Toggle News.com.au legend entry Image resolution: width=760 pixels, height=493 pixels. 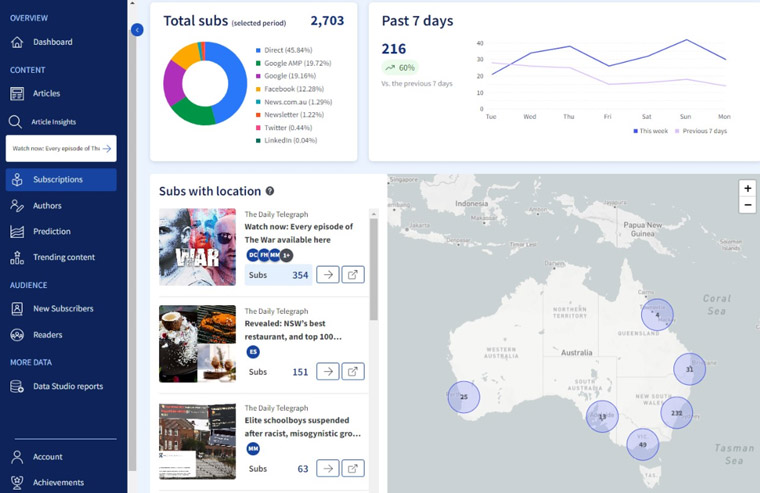pyautogui.click(x=294, y=102)
